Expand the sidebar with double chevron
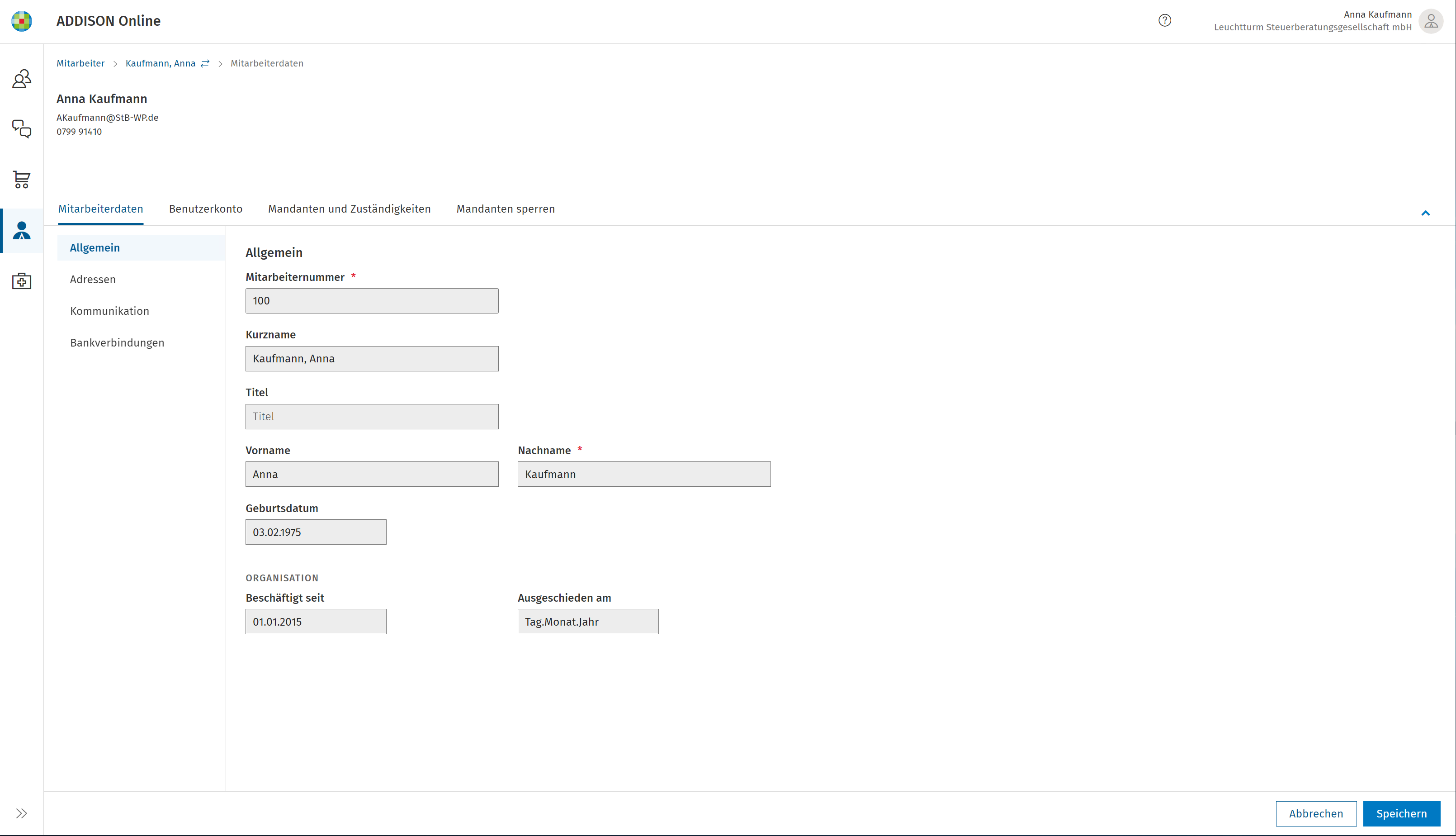Viewport: 1456px width, 836px height. pos(22,813)
